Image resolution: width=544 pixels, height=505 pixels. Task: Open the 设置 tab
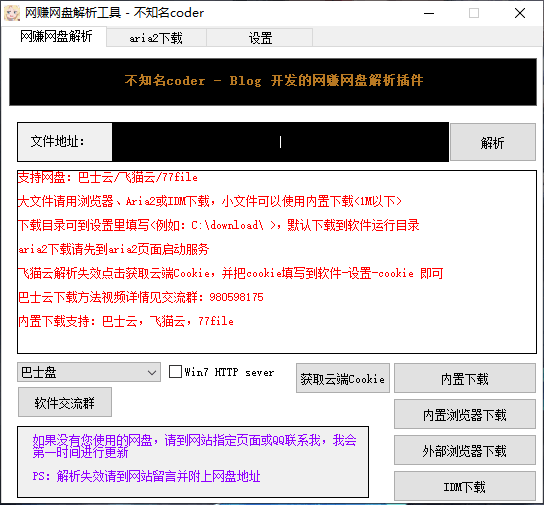click(260, 38)
